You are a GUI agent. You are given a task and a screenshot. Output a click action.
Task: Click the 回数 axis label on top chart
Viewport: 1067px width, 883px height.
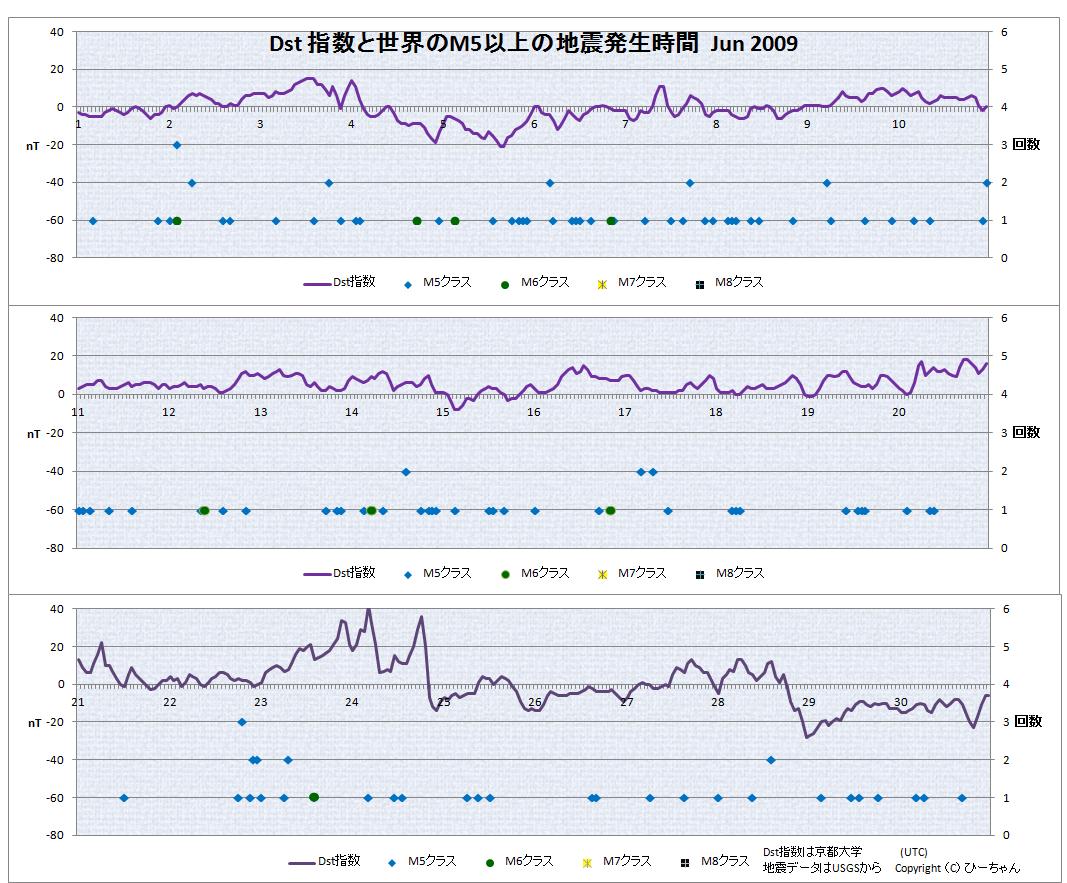(1026, 145)
